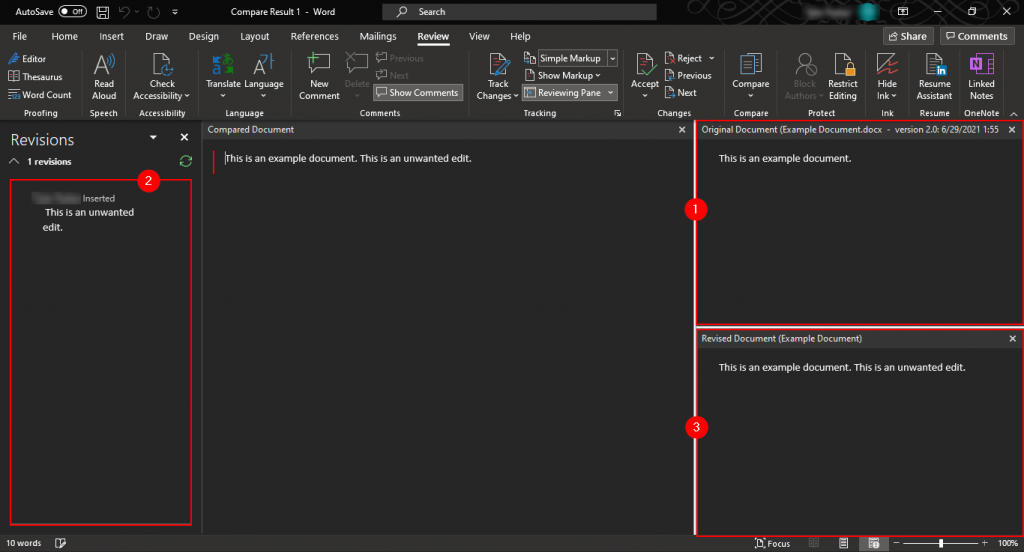This screenshot has width=1024, height=552.
Task: Open the Simple Markup dropdown
Action: (613, 58)
